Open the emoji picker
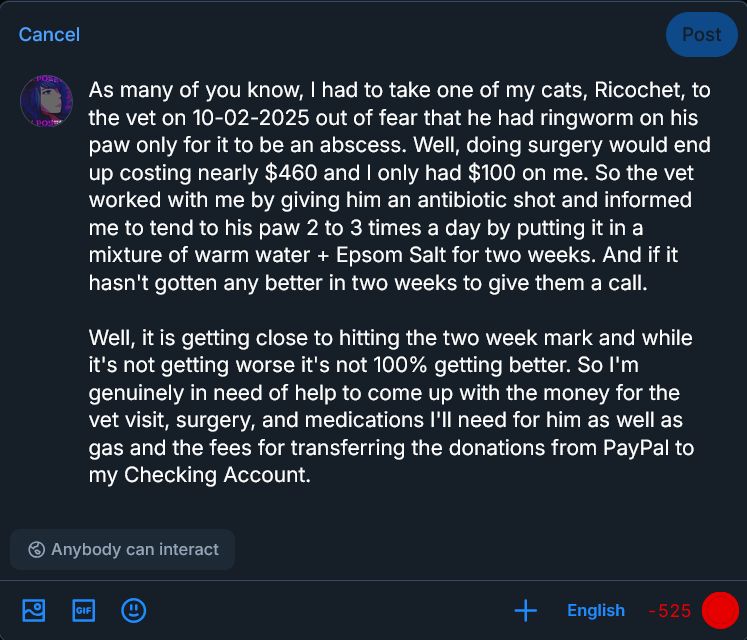Screen dimensions: 747x640 tap(133, 610)
